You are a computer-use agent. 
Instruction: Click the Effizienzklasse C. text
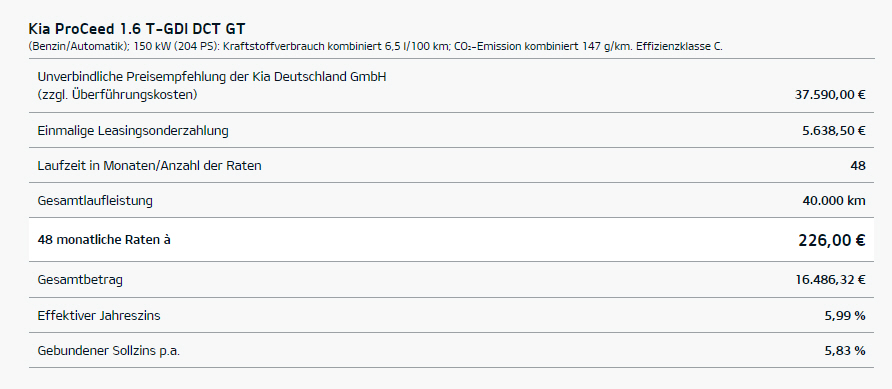(679, 47)
